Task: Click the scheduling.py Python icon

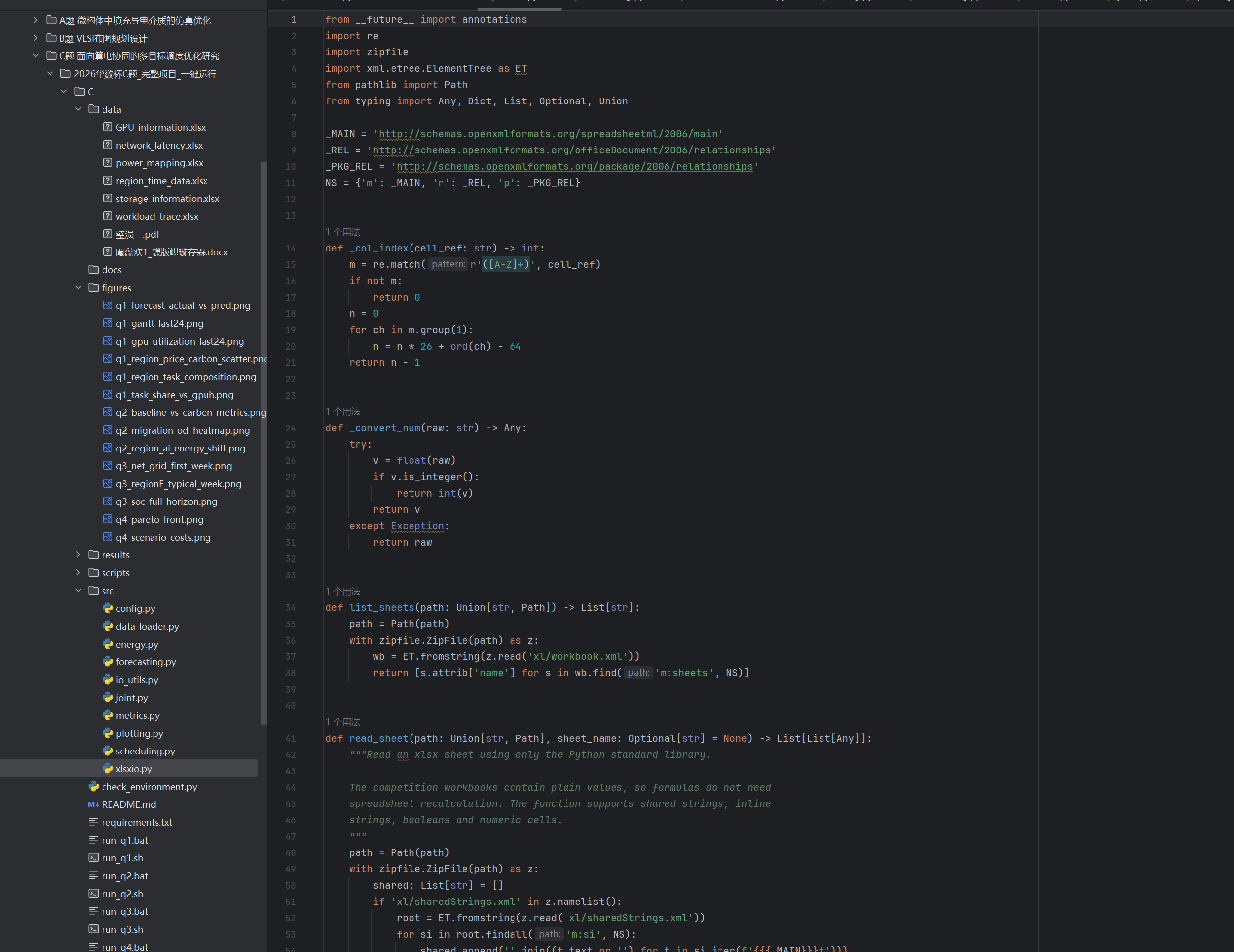Action: [108, 751]
